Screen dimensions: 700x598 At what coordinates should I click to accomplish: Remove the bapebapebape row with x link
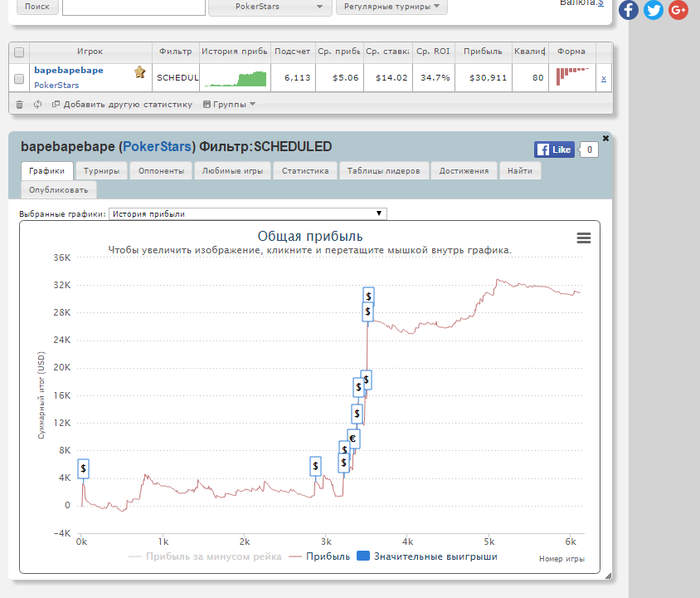[x=604, y=79]
